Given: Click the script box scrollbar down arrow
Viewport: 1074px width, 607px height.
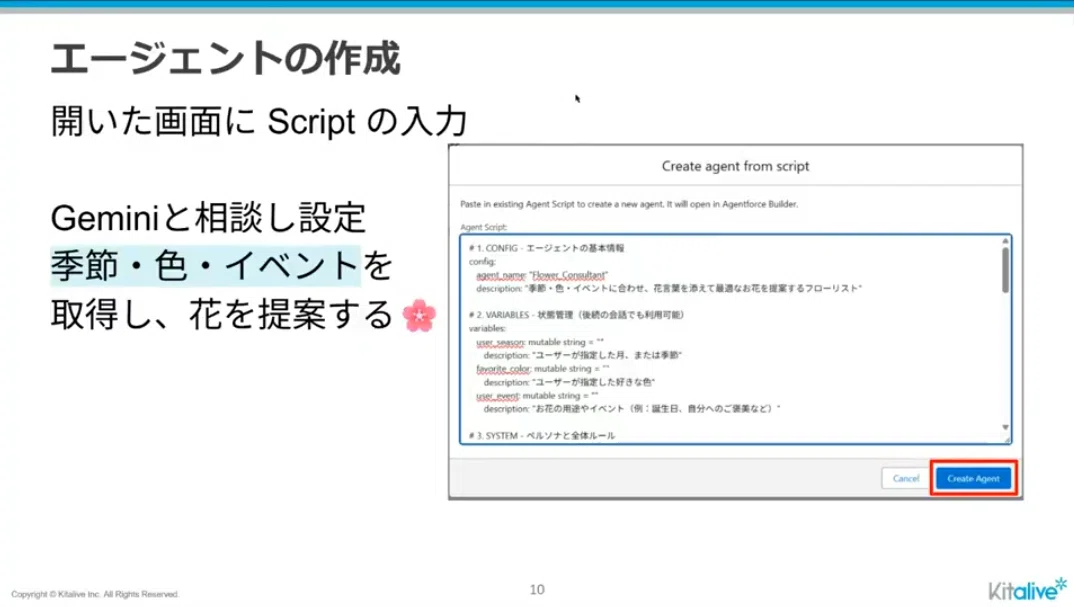Looking at the screenshot, I should [x=1005, y=428].
